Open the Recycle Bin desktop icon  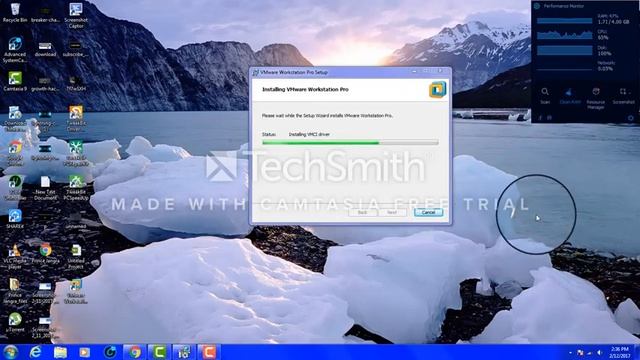(x=15, y=12)
